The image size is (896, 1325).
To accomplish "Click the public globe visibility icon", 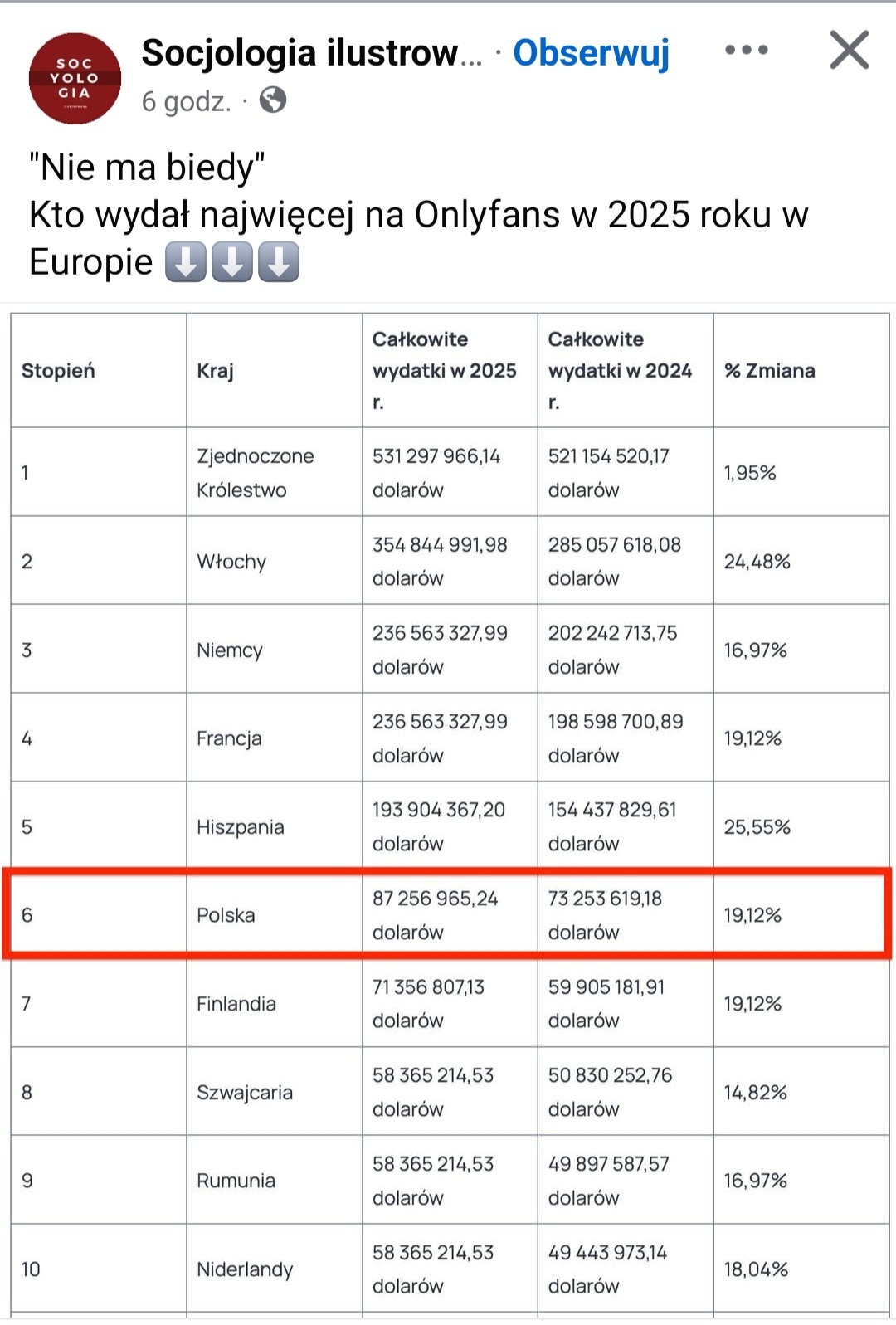I will pos(273,100).
